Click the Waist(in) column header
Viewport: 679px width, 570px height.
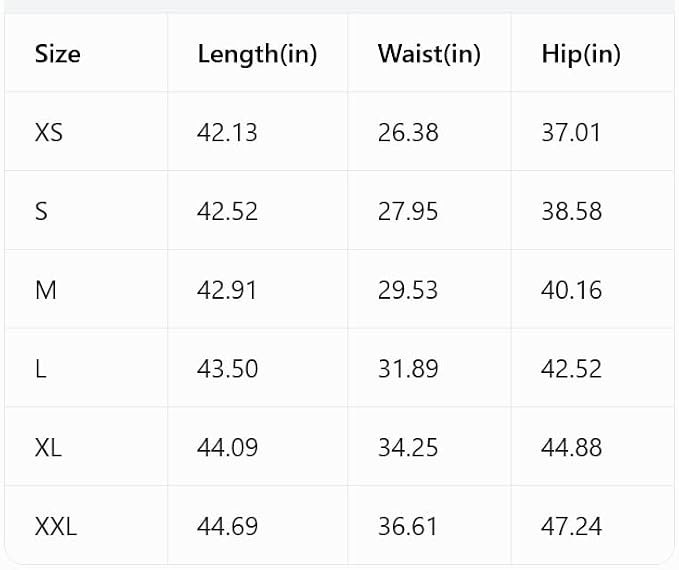(429, 55)
